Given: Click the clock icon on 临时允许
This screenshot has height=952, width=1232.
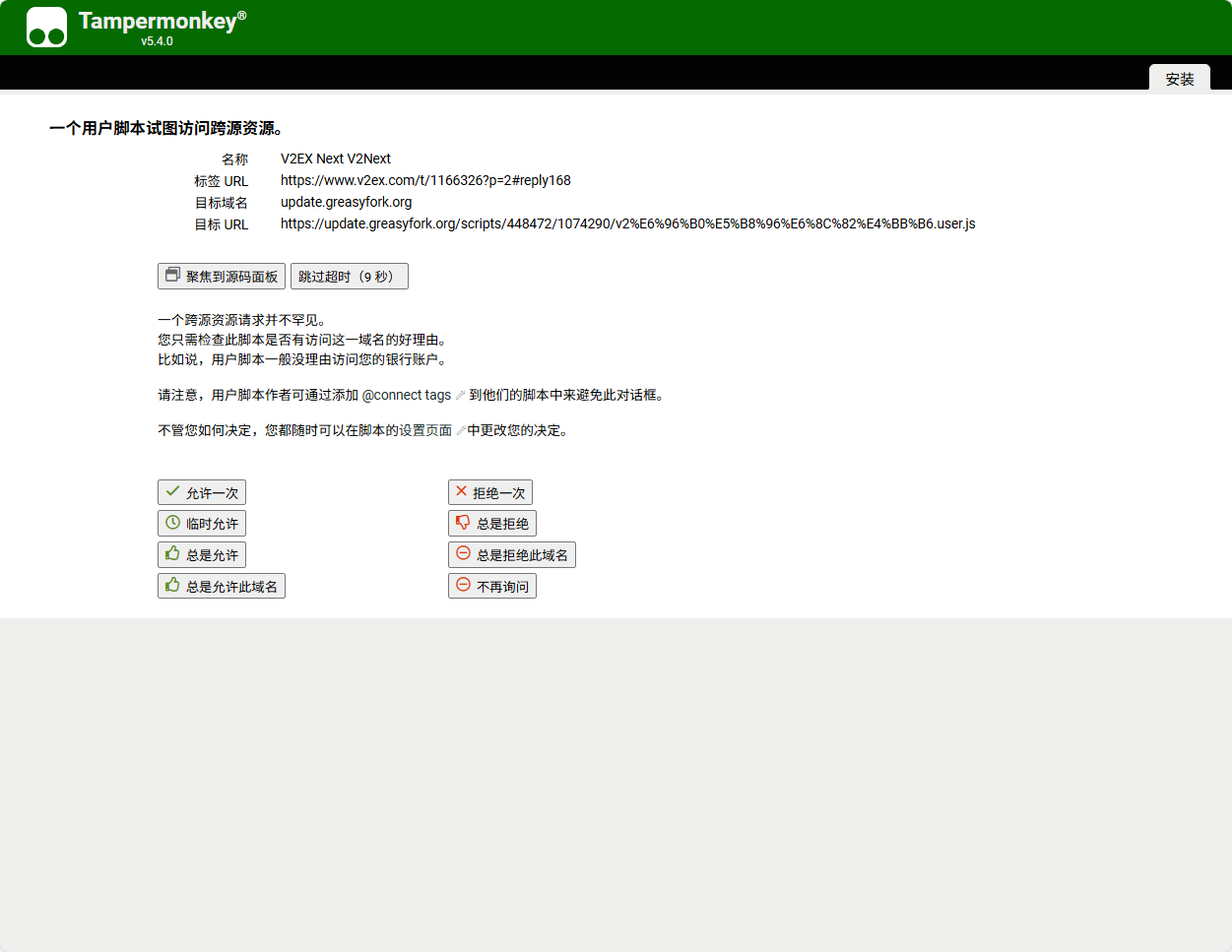Looking at the screenshot, I should click(172, 523).
